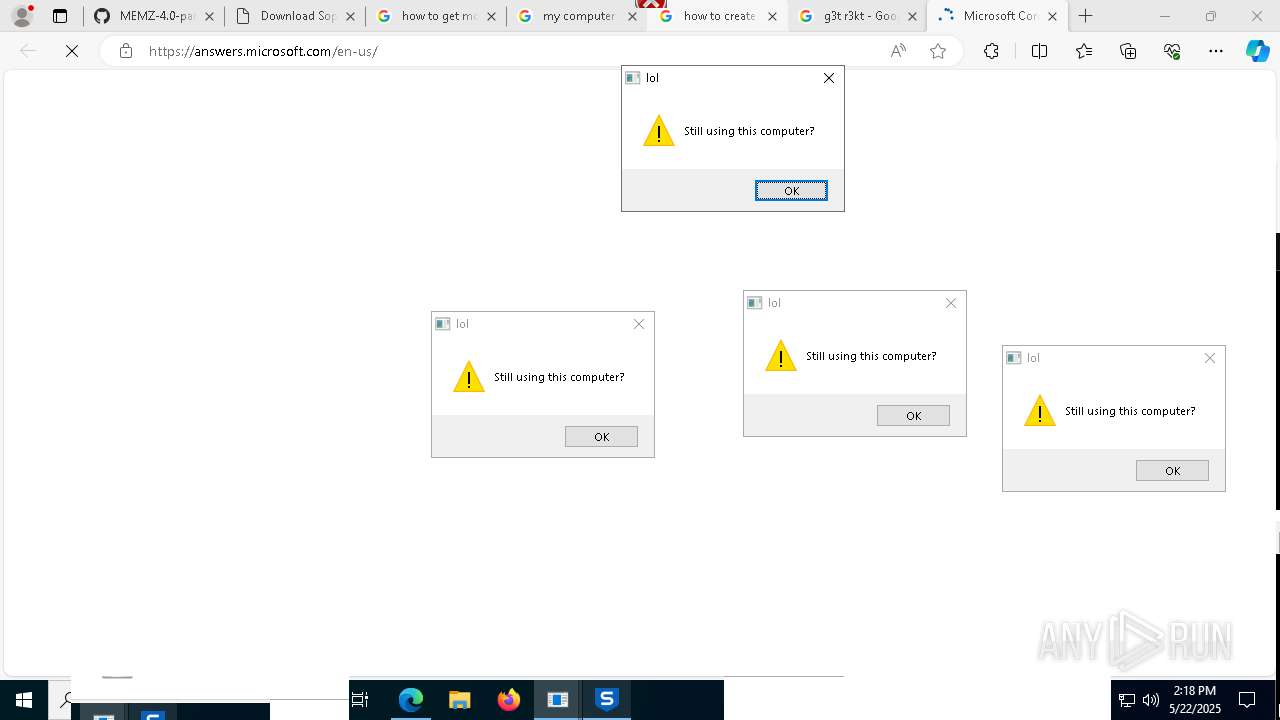Open Task View on the taskbar
The height and width of the screenshot is (720, 1280).
click(x=360, y=700)
